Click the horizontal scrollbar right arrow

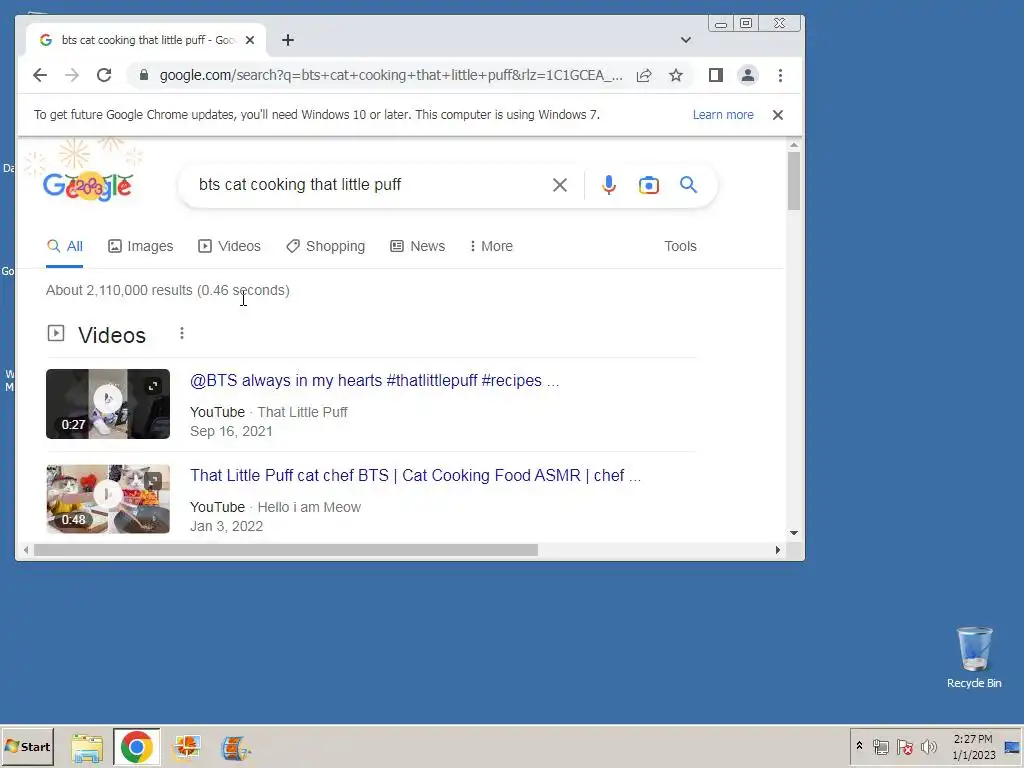777,550
